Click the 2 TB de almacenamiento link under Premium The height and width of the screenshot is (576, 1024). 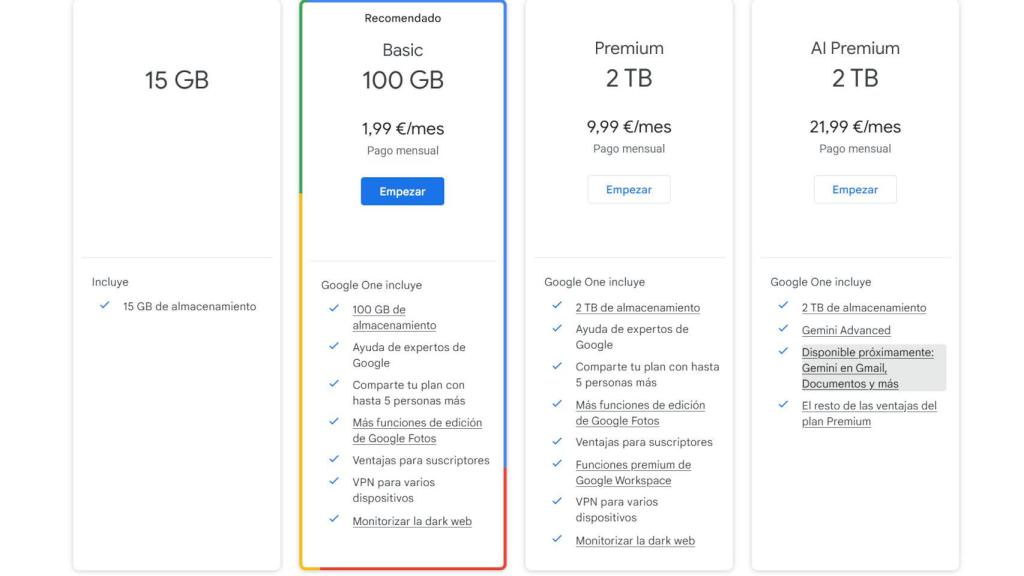tap(640, 307)
